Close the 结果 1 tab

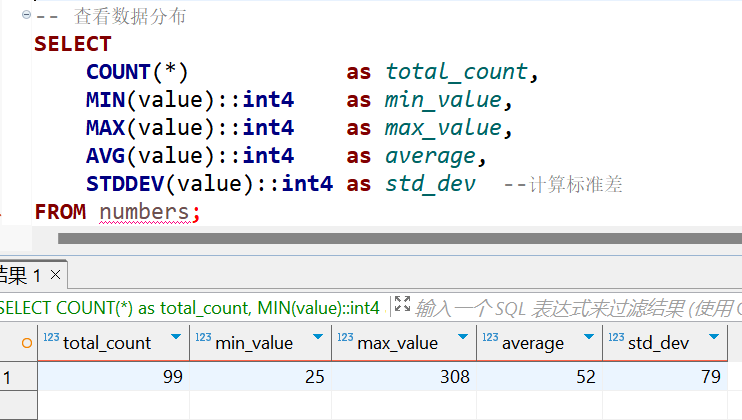tap(55, 274)
